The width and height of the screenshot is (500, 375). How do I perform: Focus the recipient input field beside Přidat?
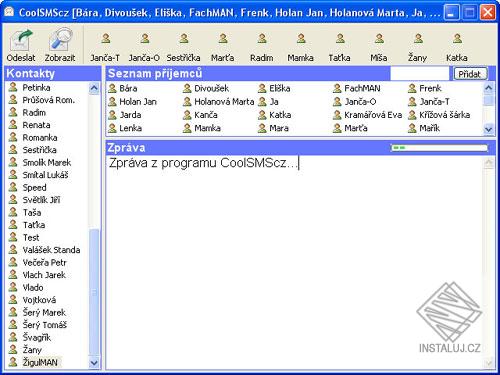tap(420, 74)
